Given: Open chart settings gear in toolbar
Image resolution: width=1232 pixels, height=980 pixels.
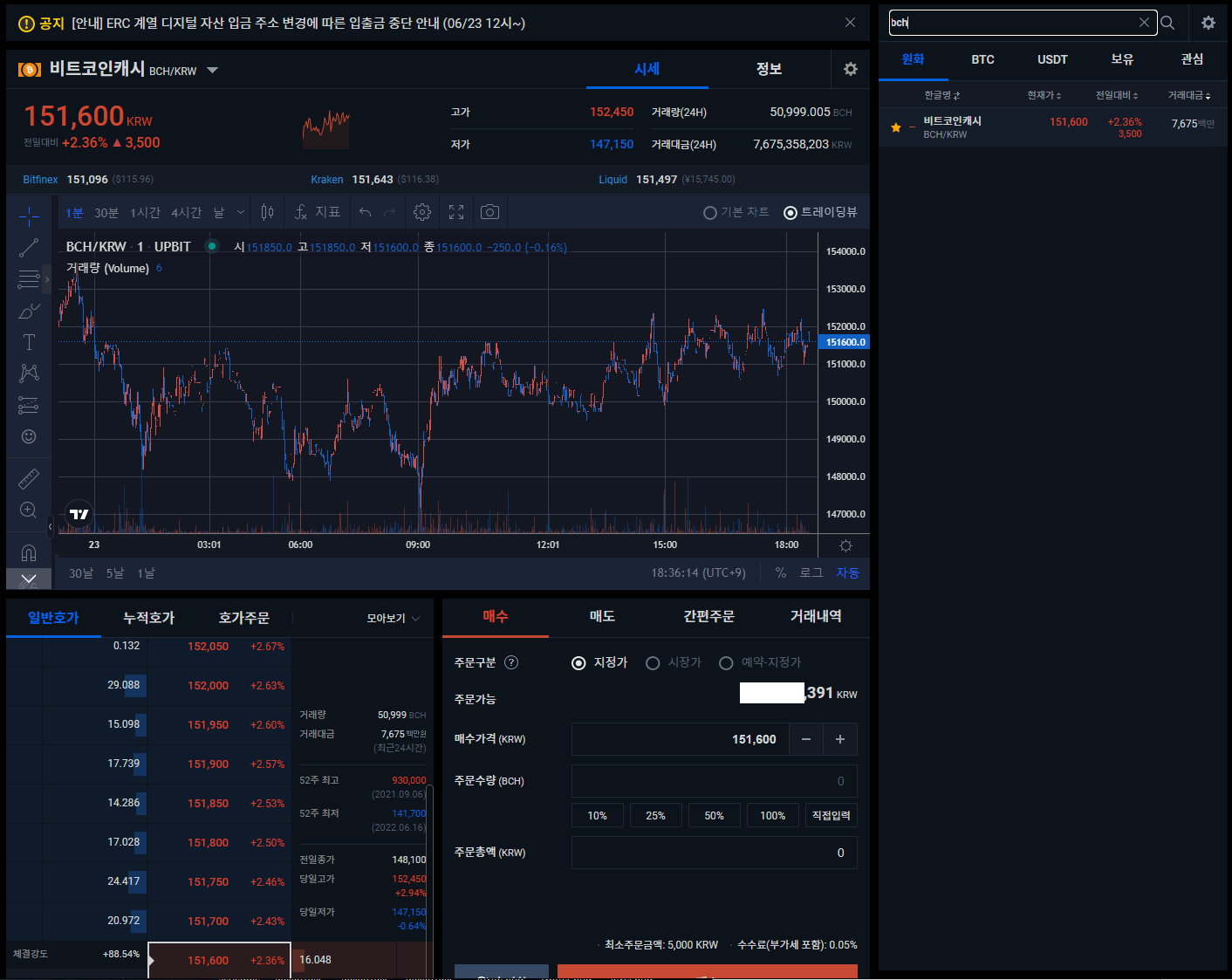Looking at the screenshot, I should (x=422, y=212).
